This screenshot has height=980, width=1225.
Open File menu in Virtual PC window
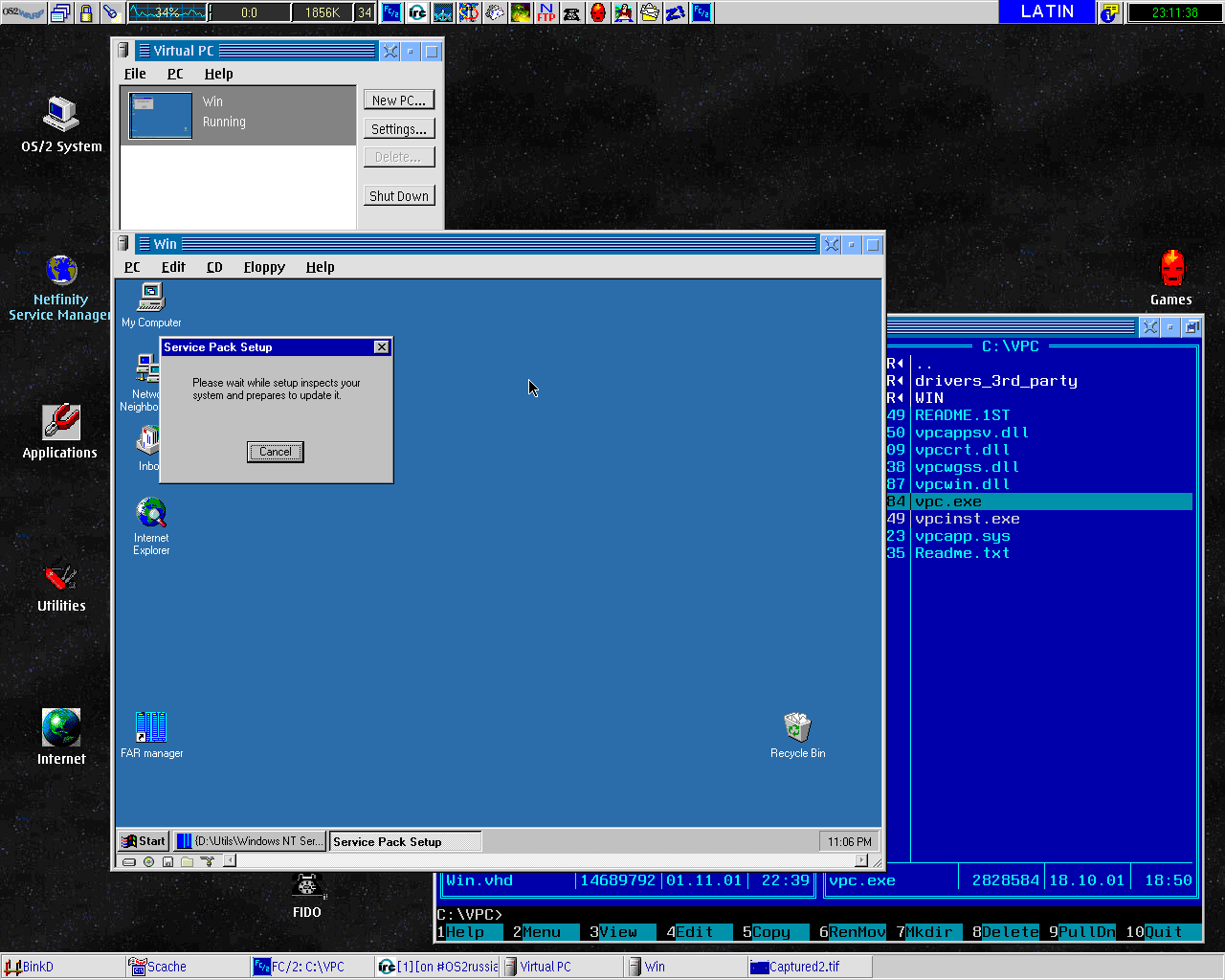[x=135, y=74]
